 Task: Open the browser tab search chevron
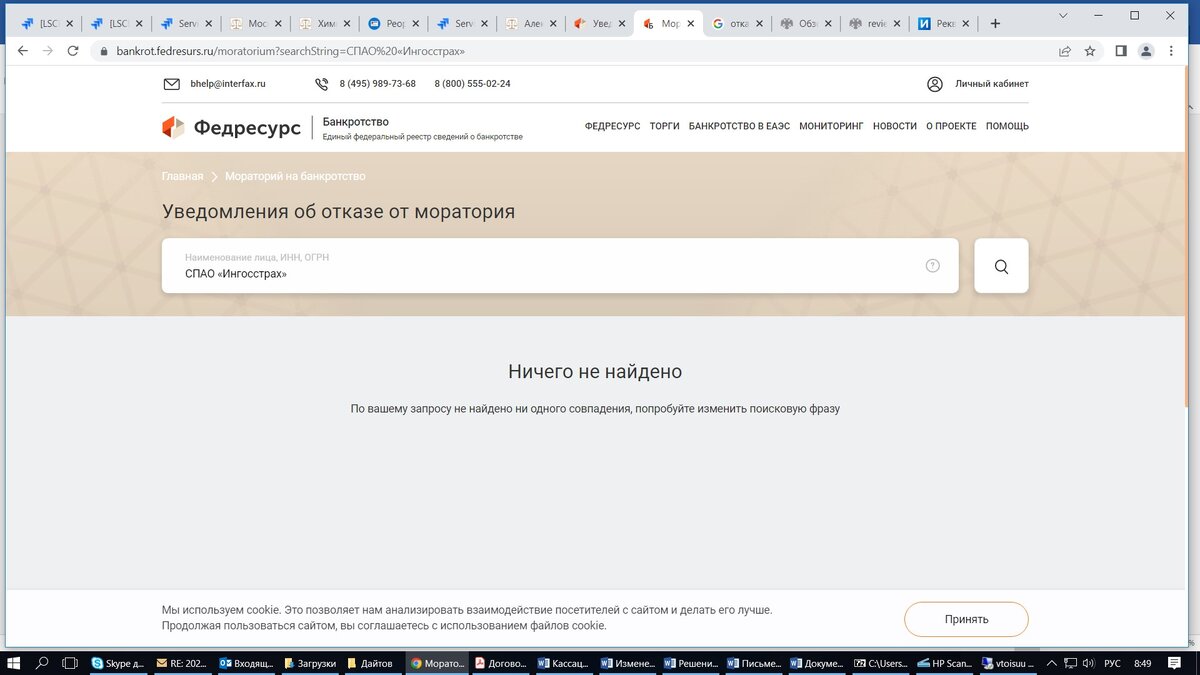click(1063, 16)
